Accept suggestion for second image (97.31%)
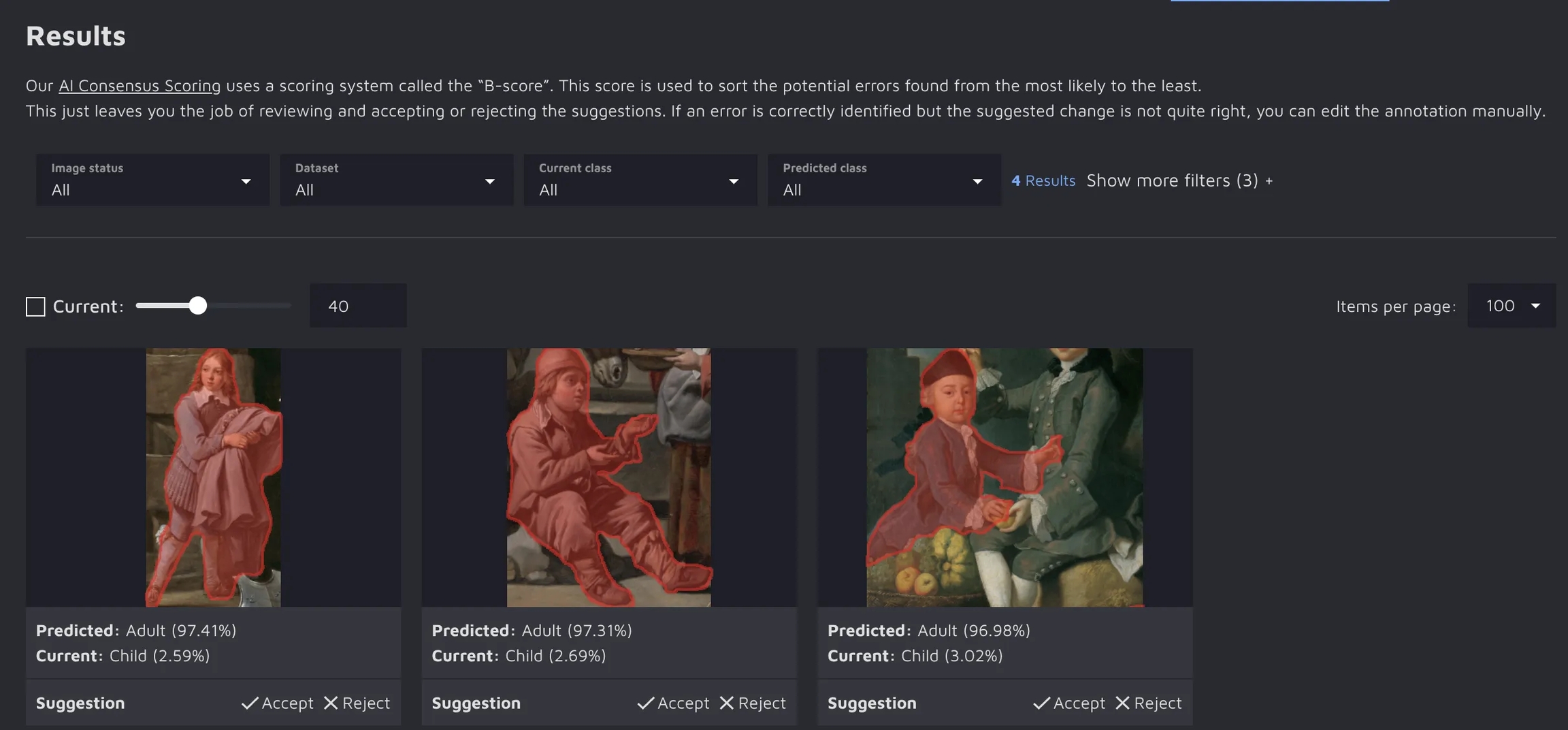 (x=674, y=703)
